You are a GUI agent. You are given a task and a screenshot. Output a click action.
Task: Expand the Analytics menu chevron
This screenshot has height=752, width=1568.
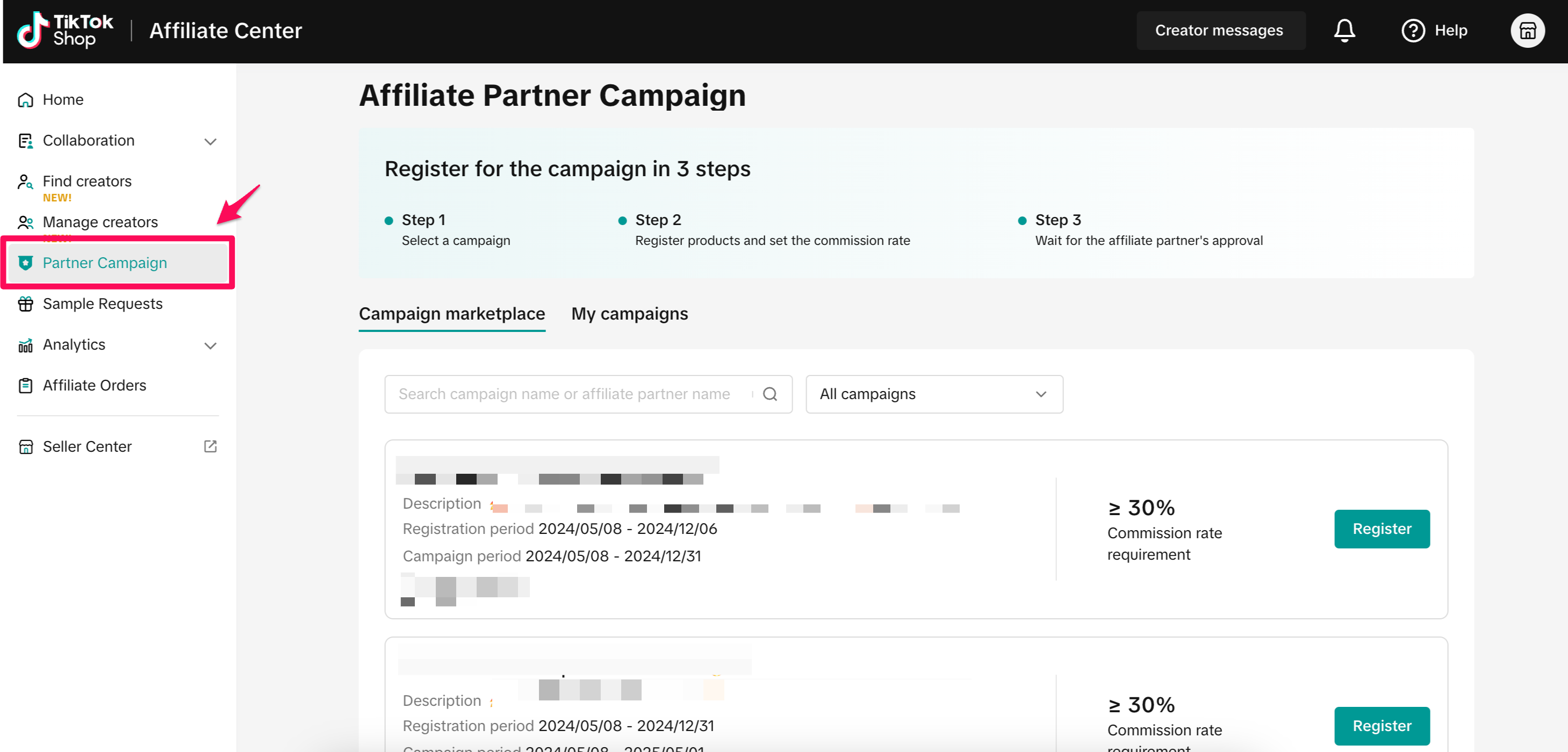(210, 345)
